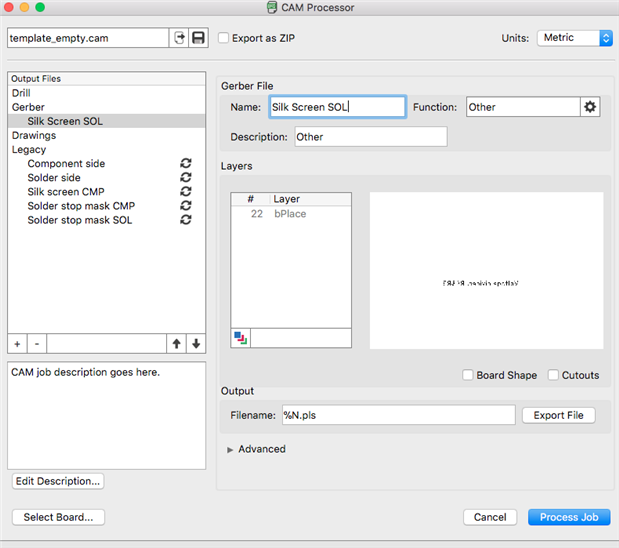This screenshot has height=548, width=619.
Task: Toggle the Cutouts checkbox
Action: [x=553, y=375]
